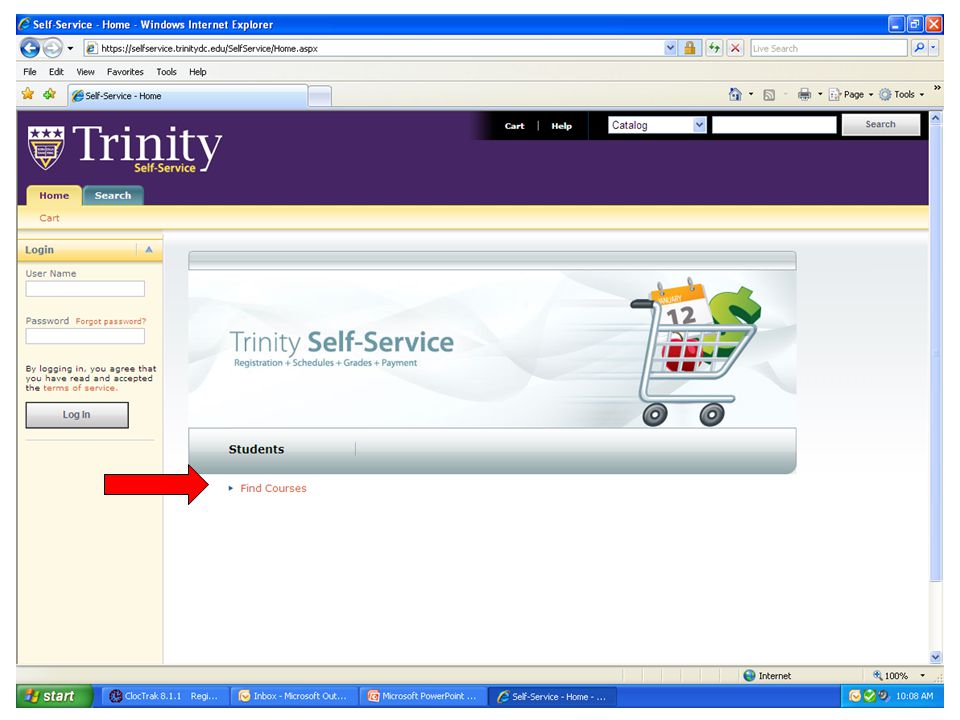The height and width of the screenshot is (720, 960).
Task: Open the File menu
Action: pyautogui.click(x=29, y=72)
